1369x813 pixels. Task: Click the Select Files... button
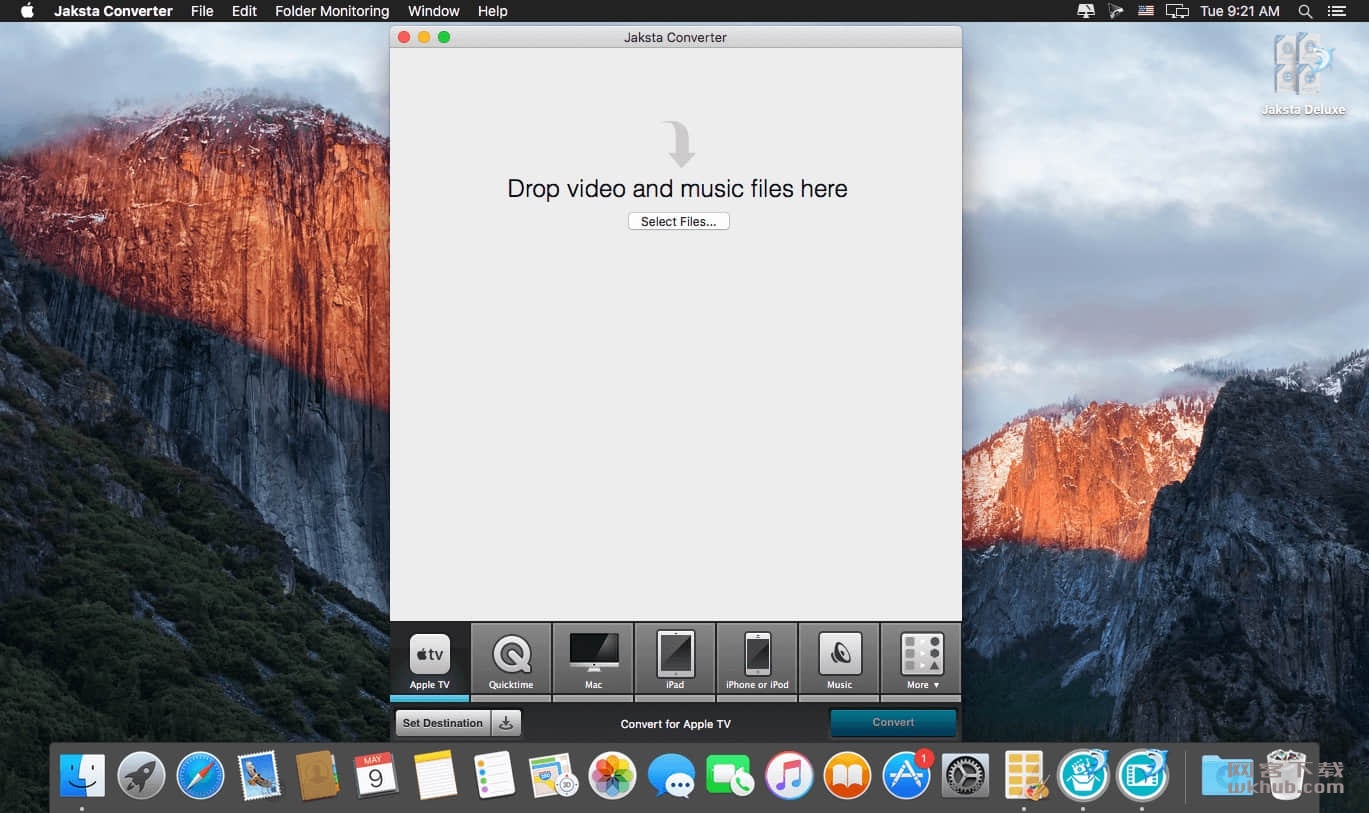pos(678,221)
